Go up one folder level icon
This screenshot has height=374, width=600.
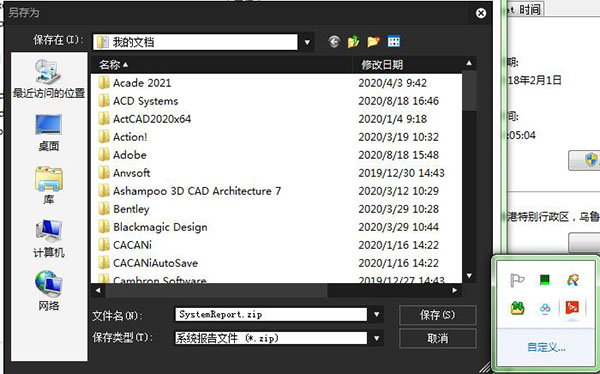pos(354,42)
